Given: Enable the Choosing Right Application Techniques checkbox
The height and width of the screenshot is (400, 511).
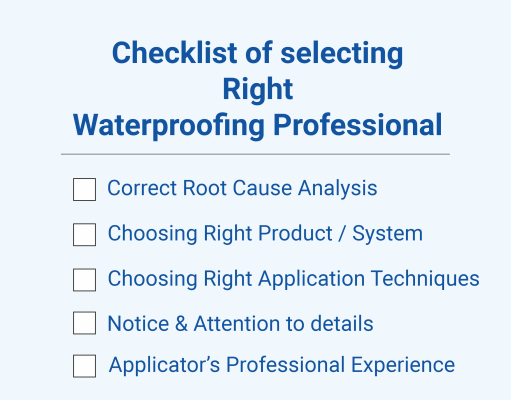Looking at the screenshot, I should 84,280.
